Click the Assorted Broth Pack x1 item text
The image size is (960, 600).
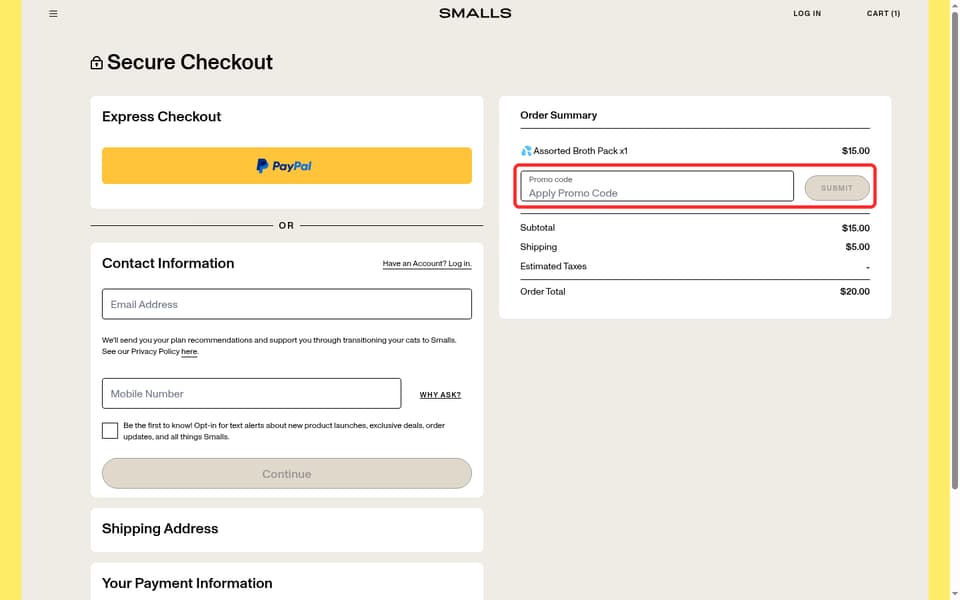click(580, 151)
